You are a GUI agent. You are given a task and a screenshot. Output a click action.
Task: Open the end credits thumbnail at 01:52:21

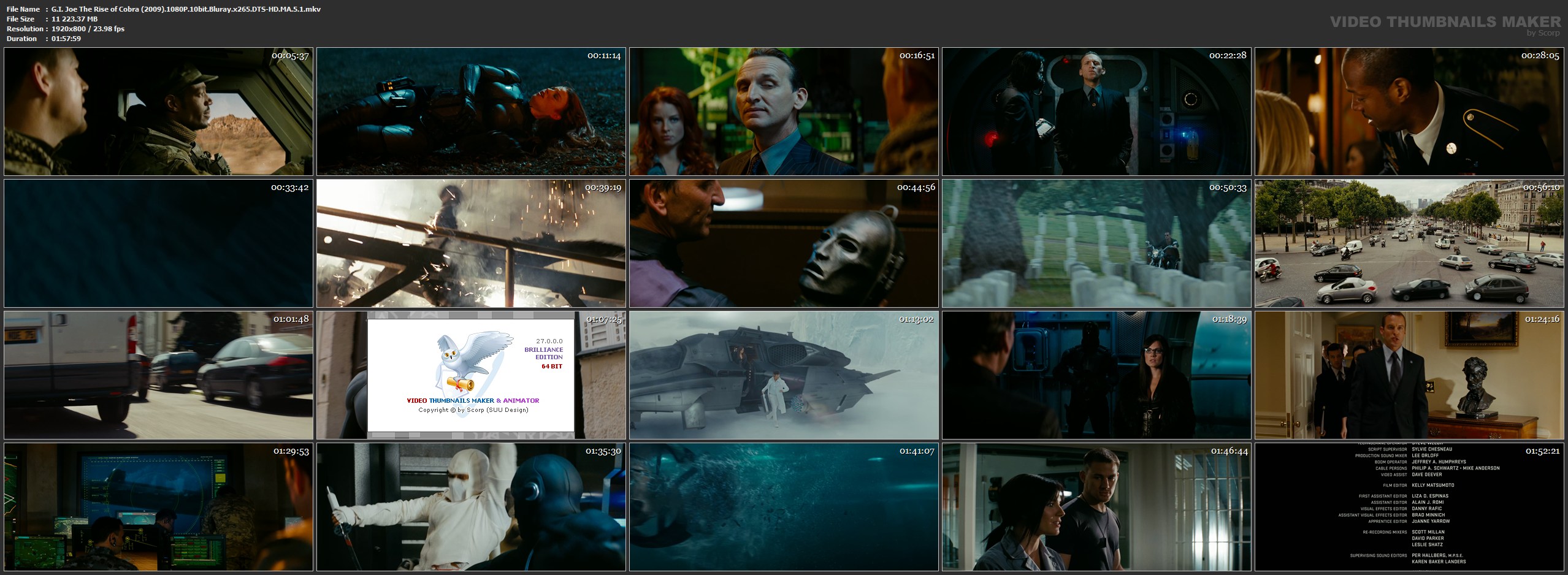click(x=1409, y=507)
